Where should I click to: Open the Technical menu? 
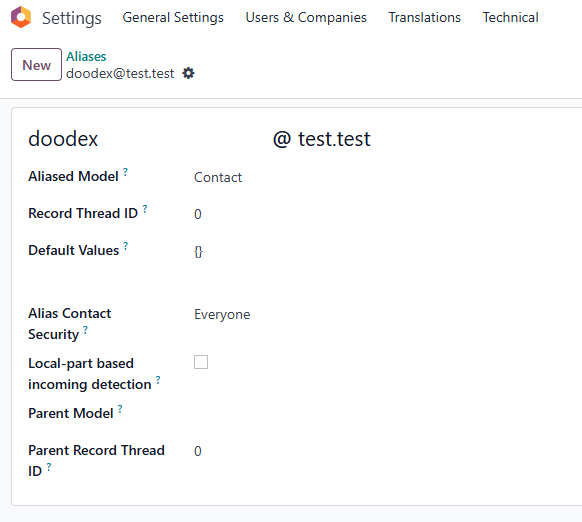[510, 17]
